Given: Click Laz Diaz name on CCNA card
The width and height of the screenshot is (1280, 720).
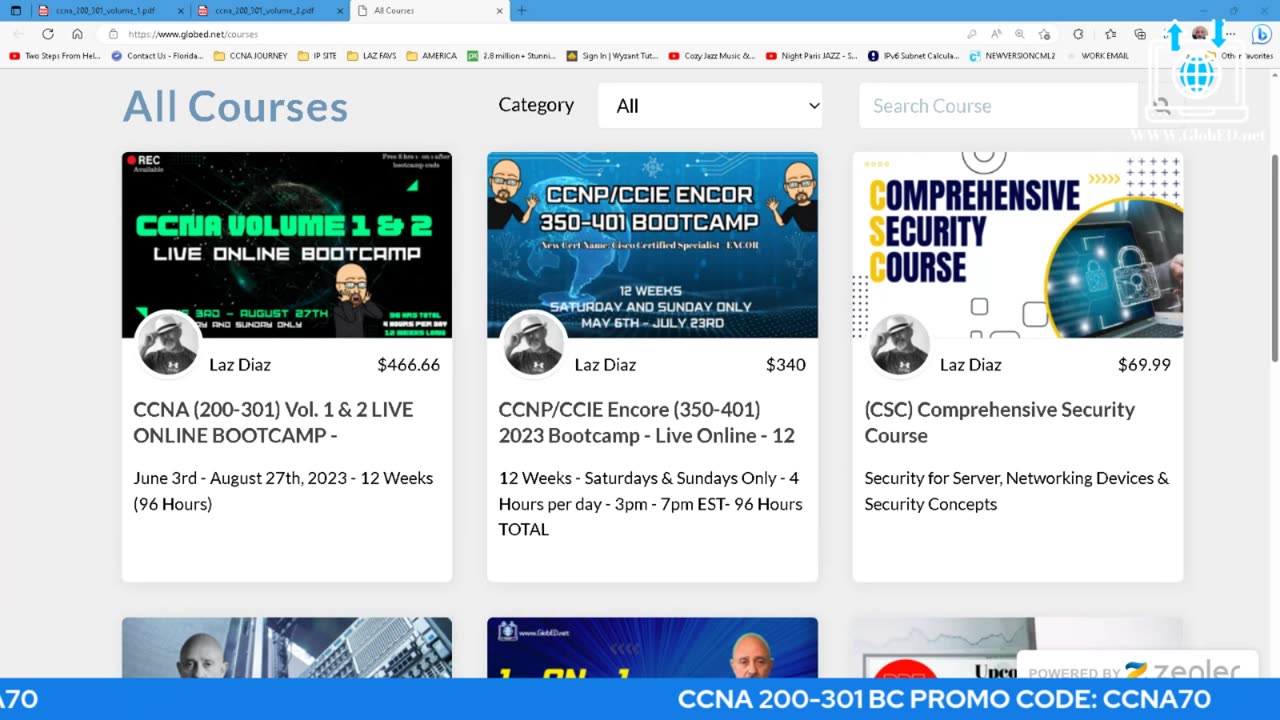Looking at the screenshot, I should [240, 365].
